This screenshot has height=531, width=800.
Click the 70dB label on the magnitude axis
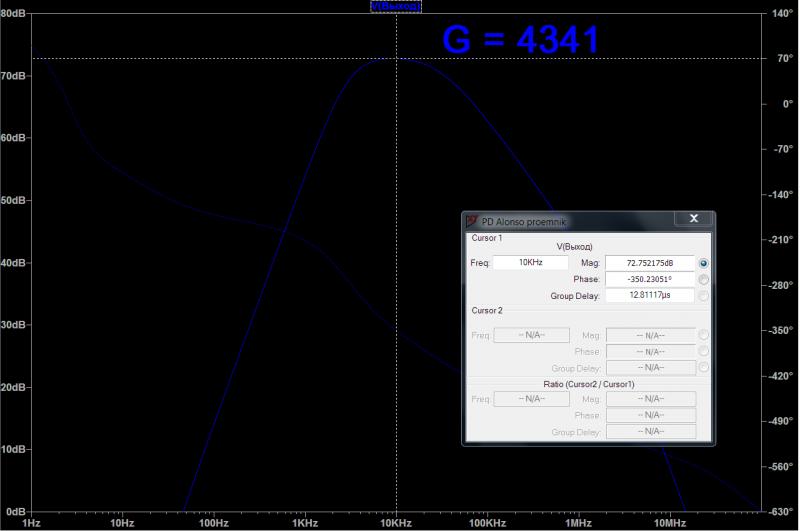coord(13,76)
